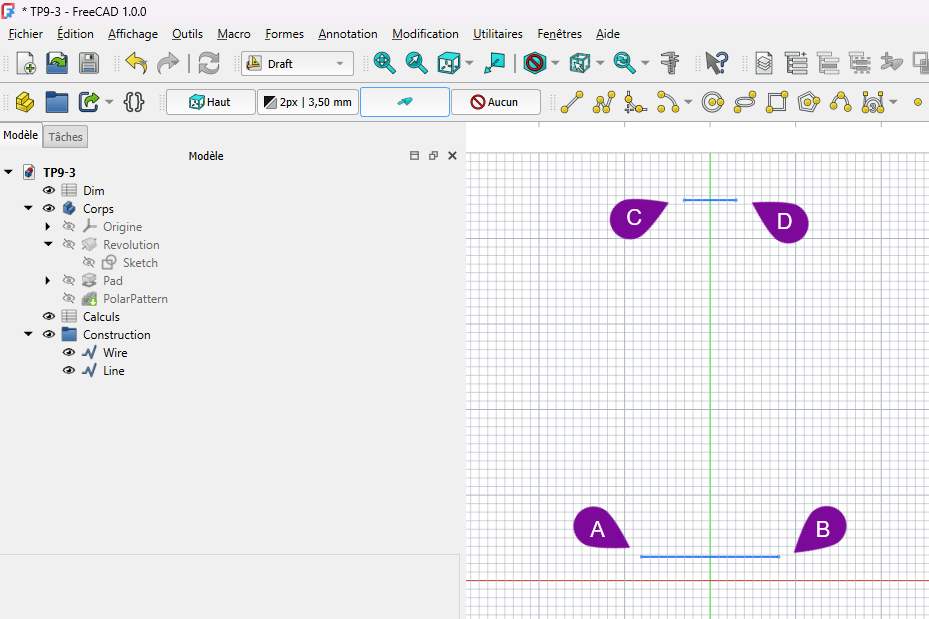
Task: Show the hidden Pad feature
Action: tap(69, 281)
